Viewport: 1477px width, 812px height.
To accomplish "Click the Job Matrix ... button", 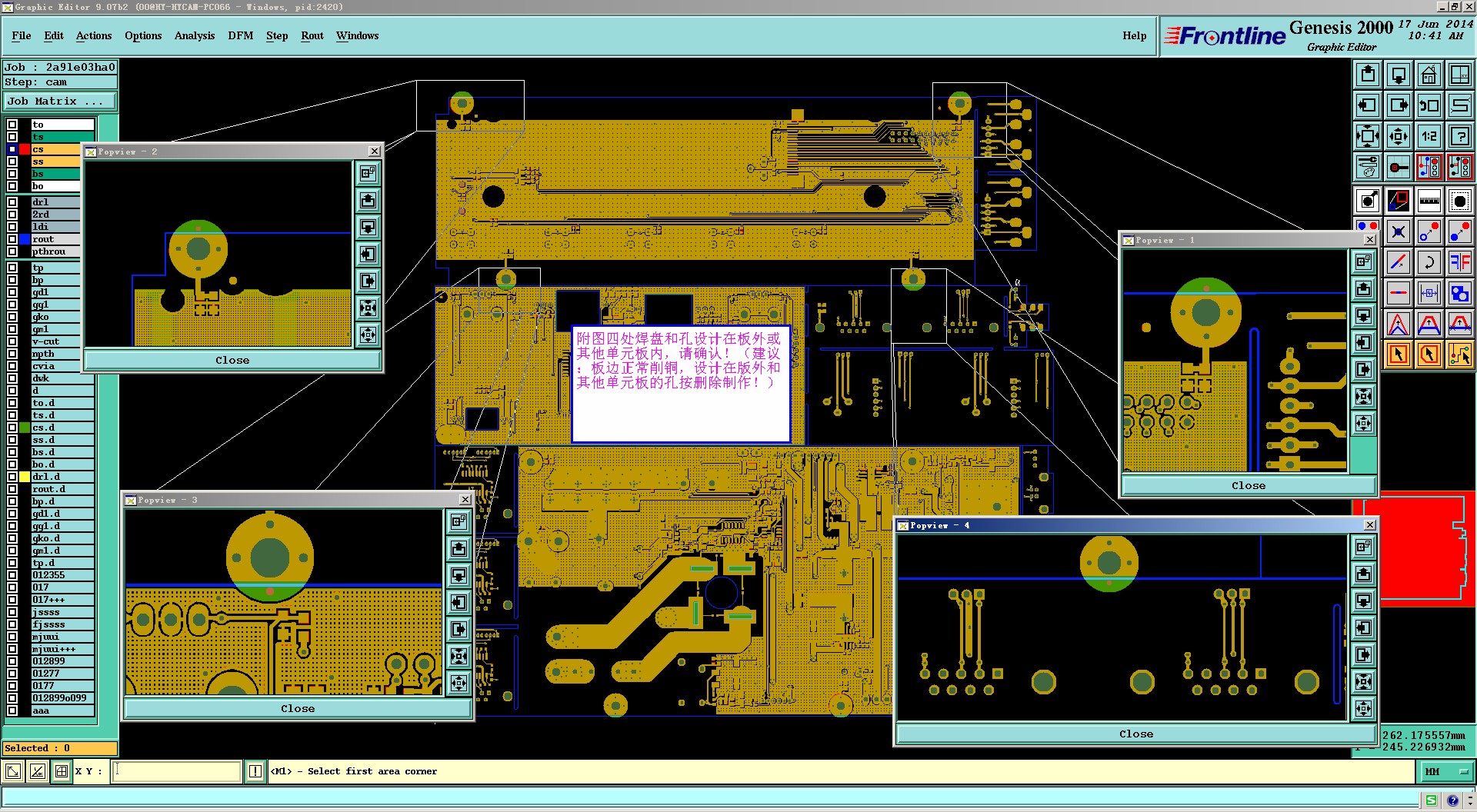I will tap(60, 101).
